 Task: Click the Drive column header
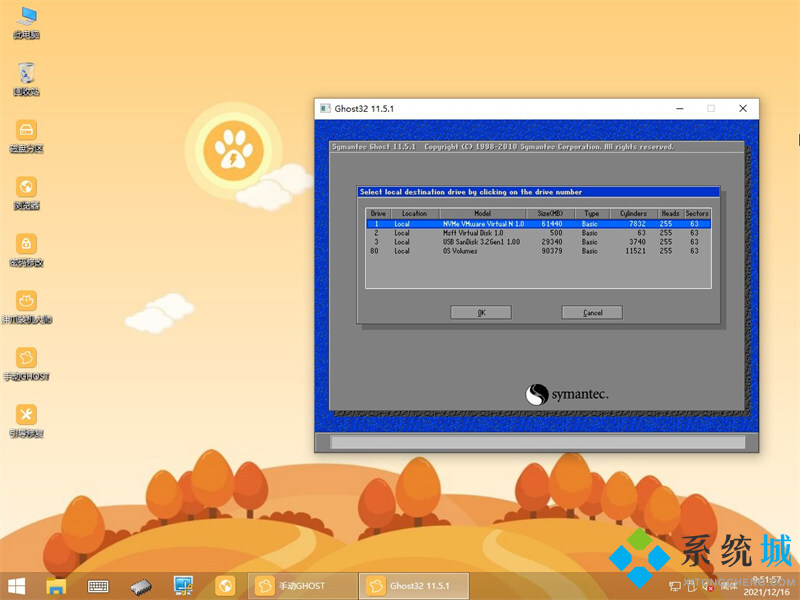[x=378, y=213]
